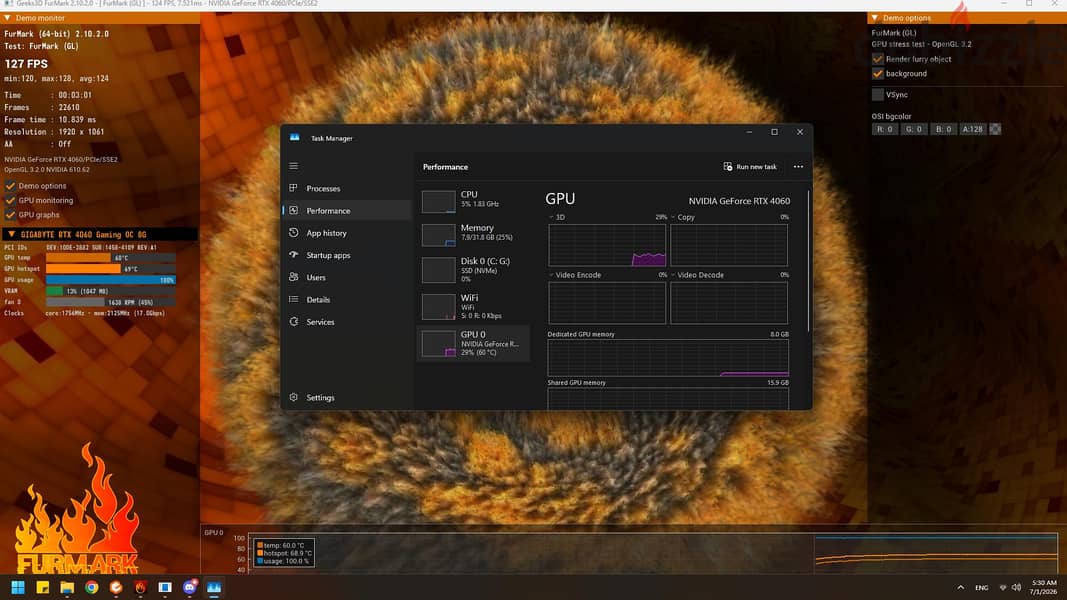The height and width of the screenshot is (600, 1067).
Task: Click the Services gear icon in Task Manager
Action: pyautogui.click(x=293, y=322)
